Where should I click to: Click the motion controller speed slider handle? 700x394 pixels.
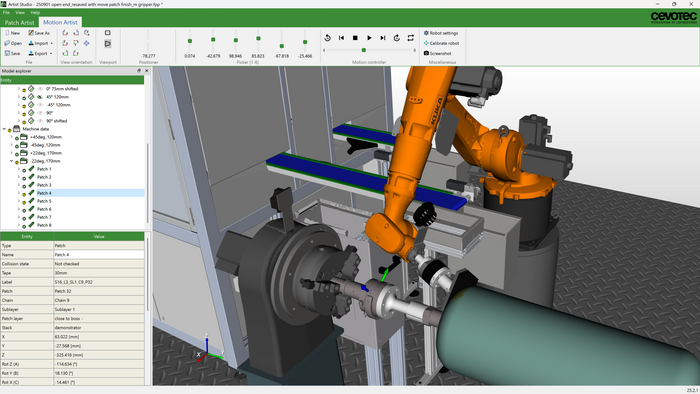(x=364, y=50)
